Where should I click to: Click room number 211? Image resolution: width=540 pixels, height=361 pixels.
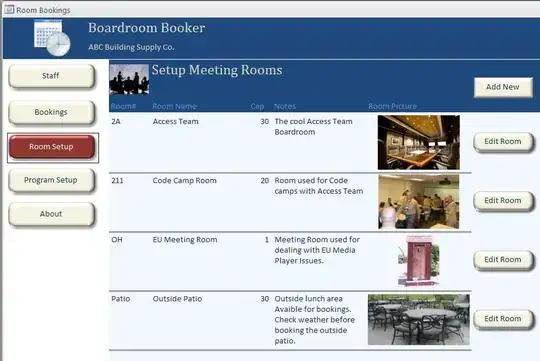117,180
